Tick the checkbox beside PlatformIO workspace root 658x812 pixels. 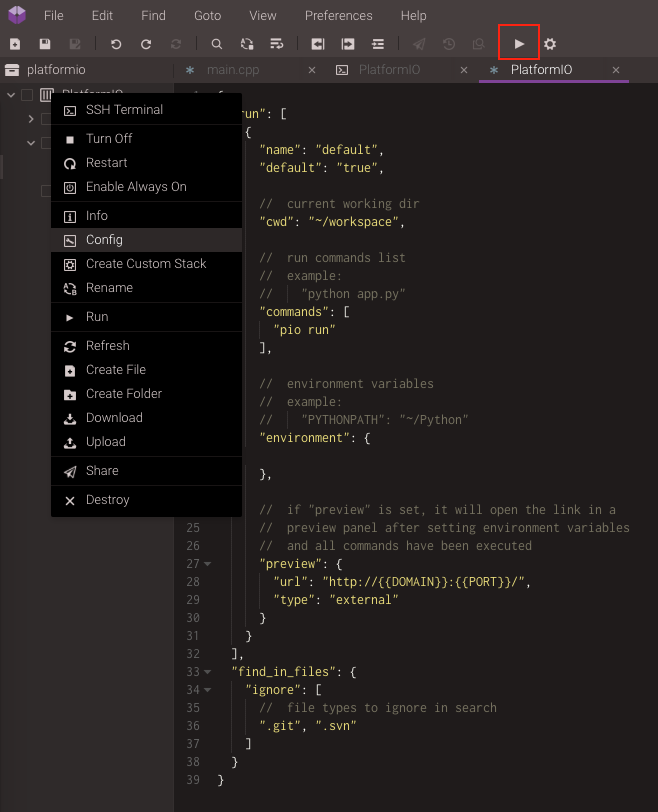[27, 95]
